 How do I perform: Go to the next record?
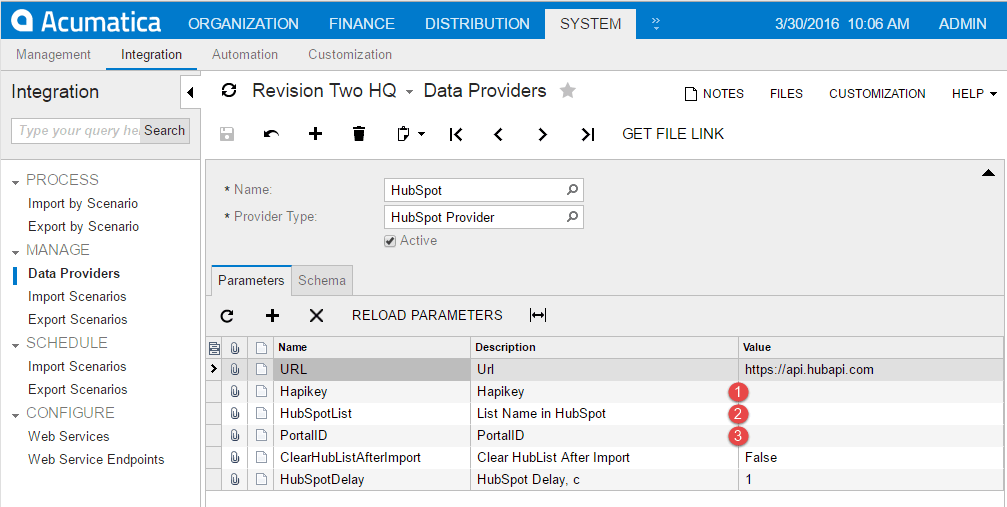point(543,134)
